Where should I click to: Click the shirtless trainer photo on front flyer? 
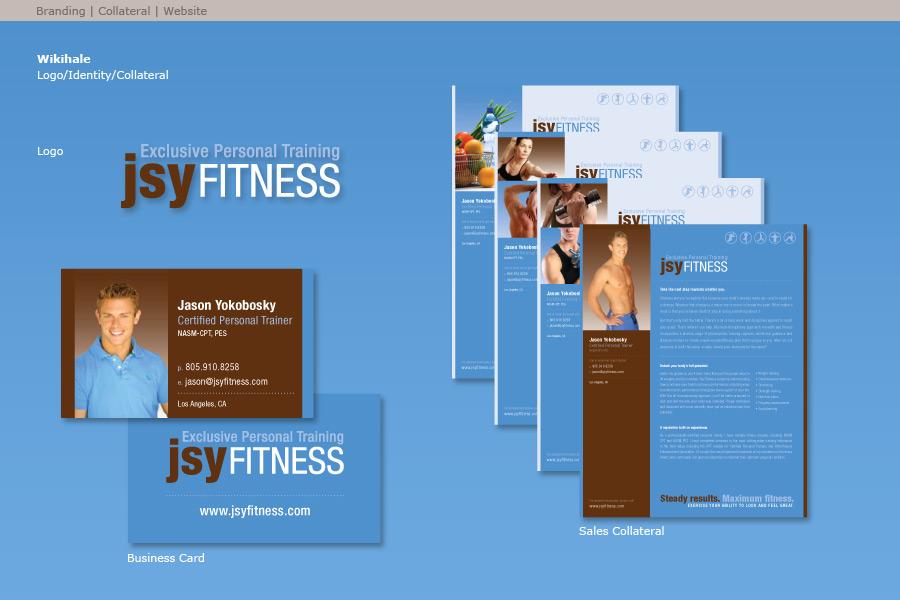tap(616, 280)
